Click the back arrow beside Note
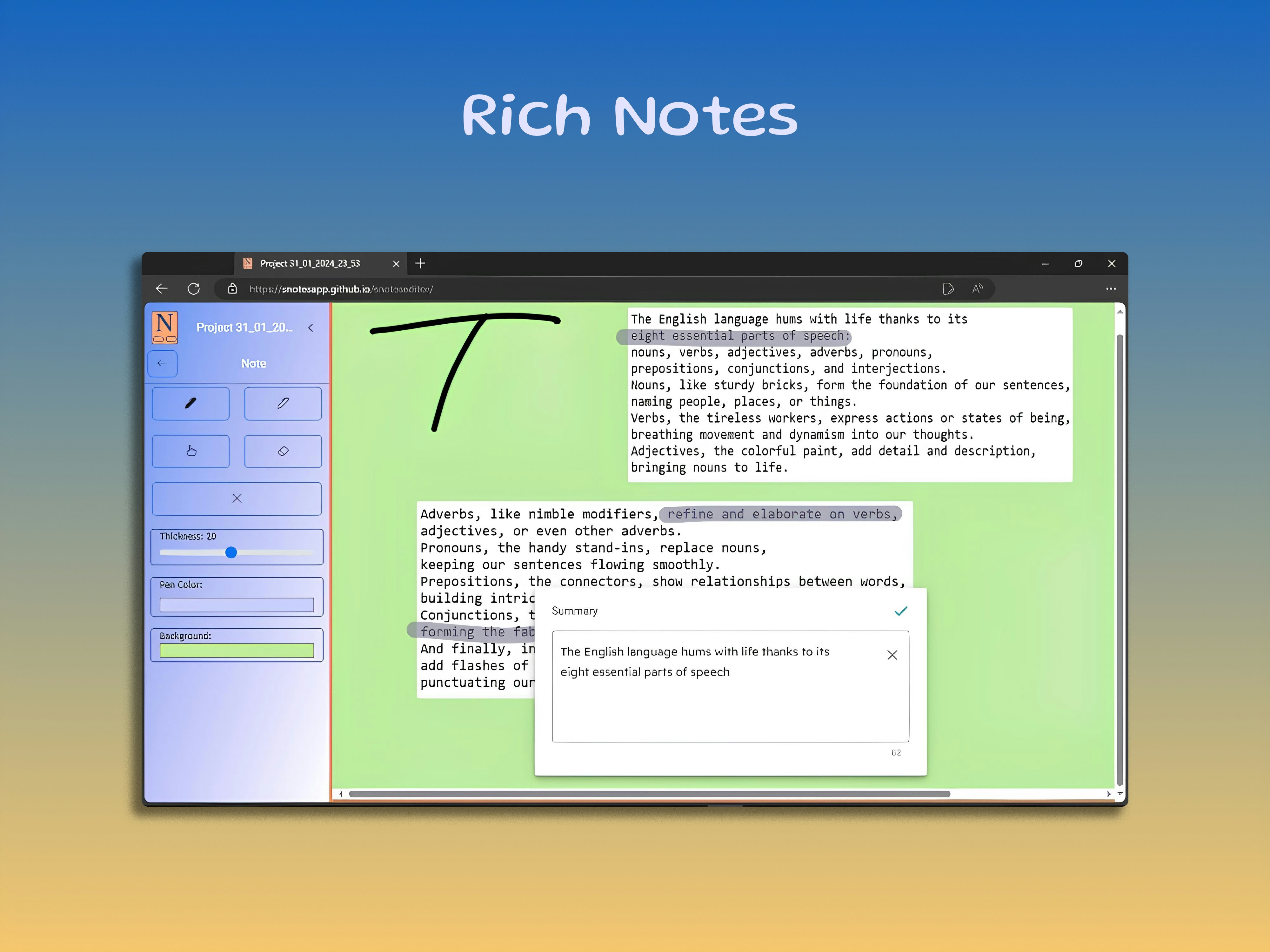 coord(163,363)
